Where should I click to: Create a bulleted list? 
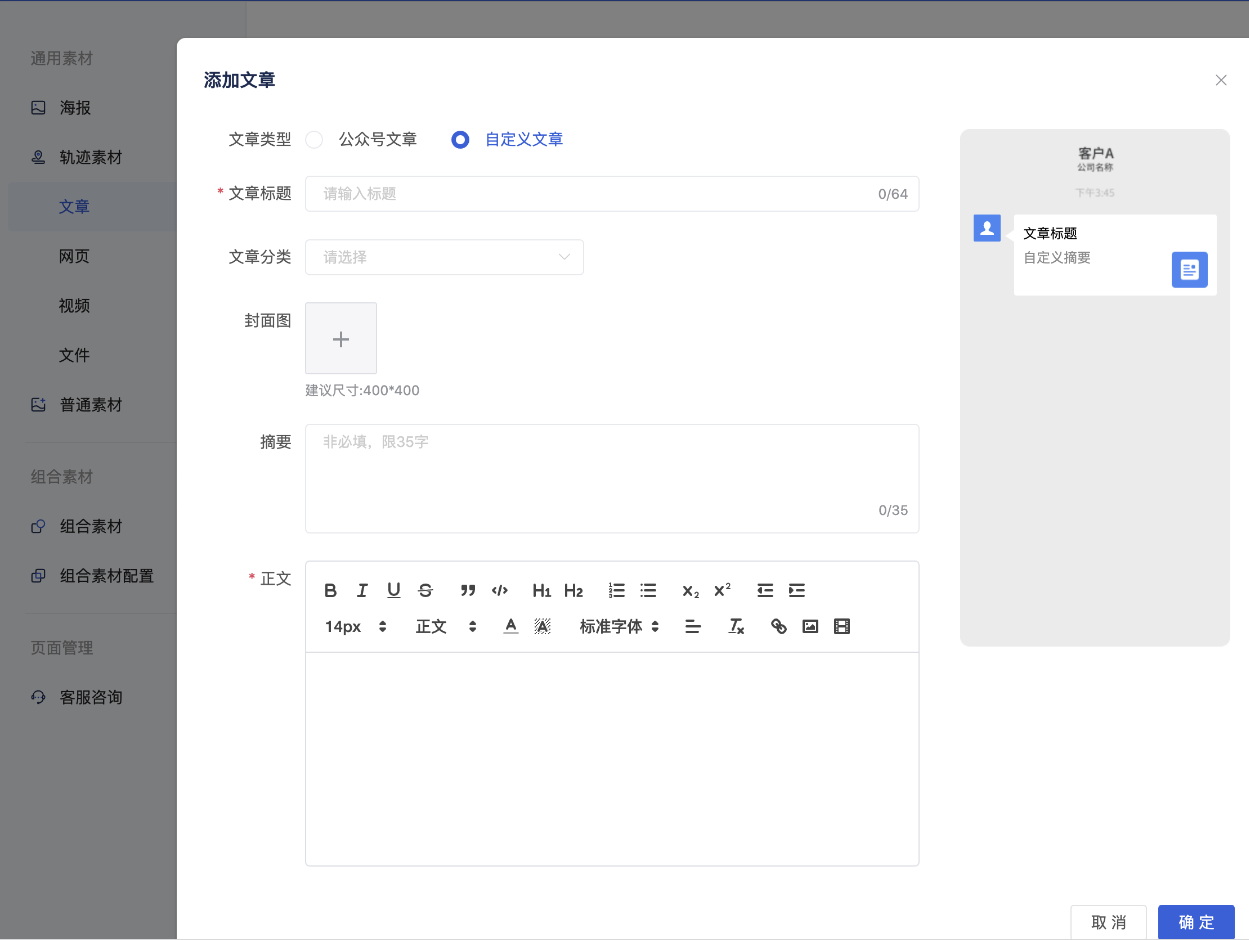click(x=648, y=590)
